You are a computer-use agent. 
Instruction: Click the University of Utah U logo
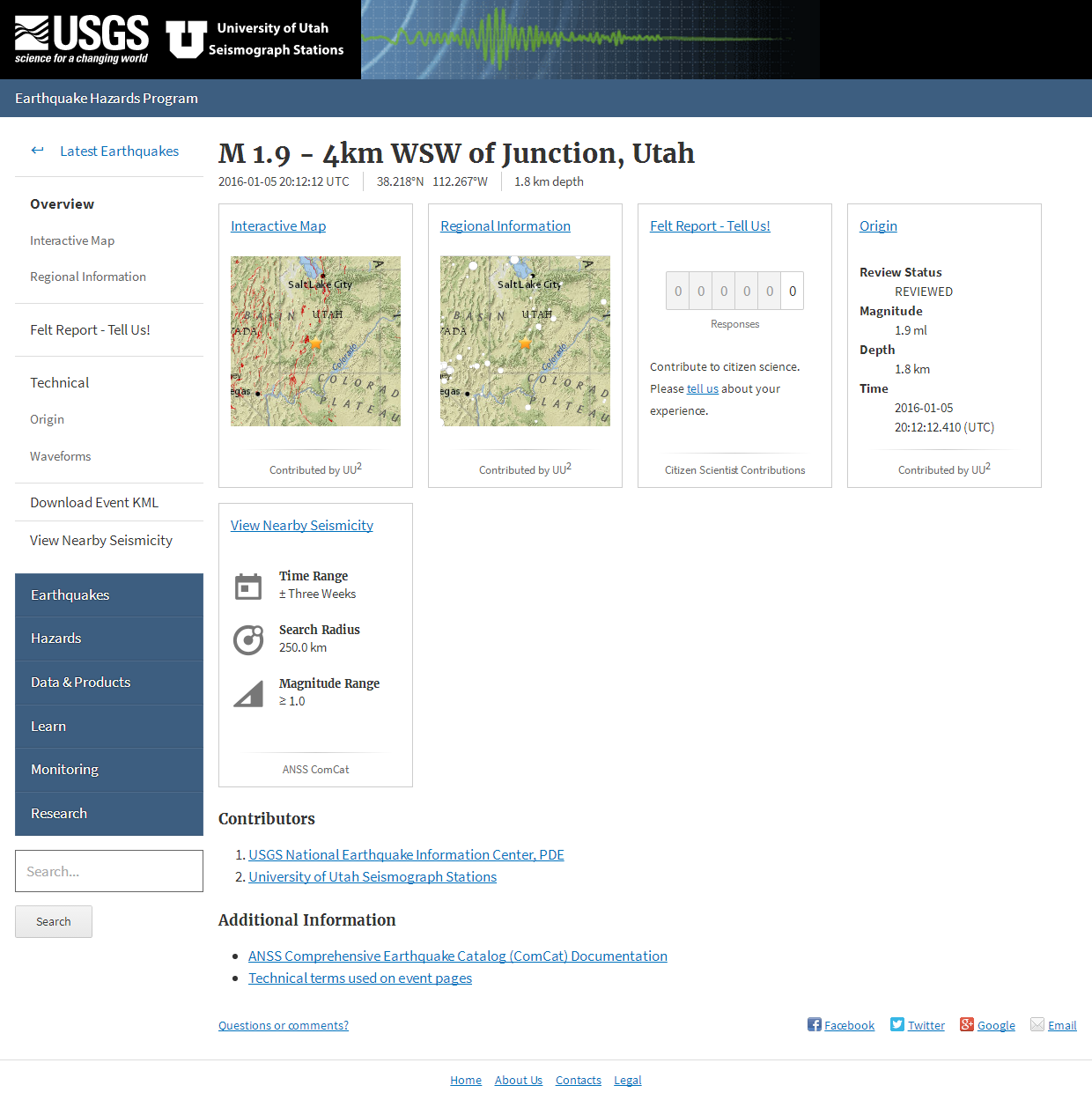click(186, 40)
